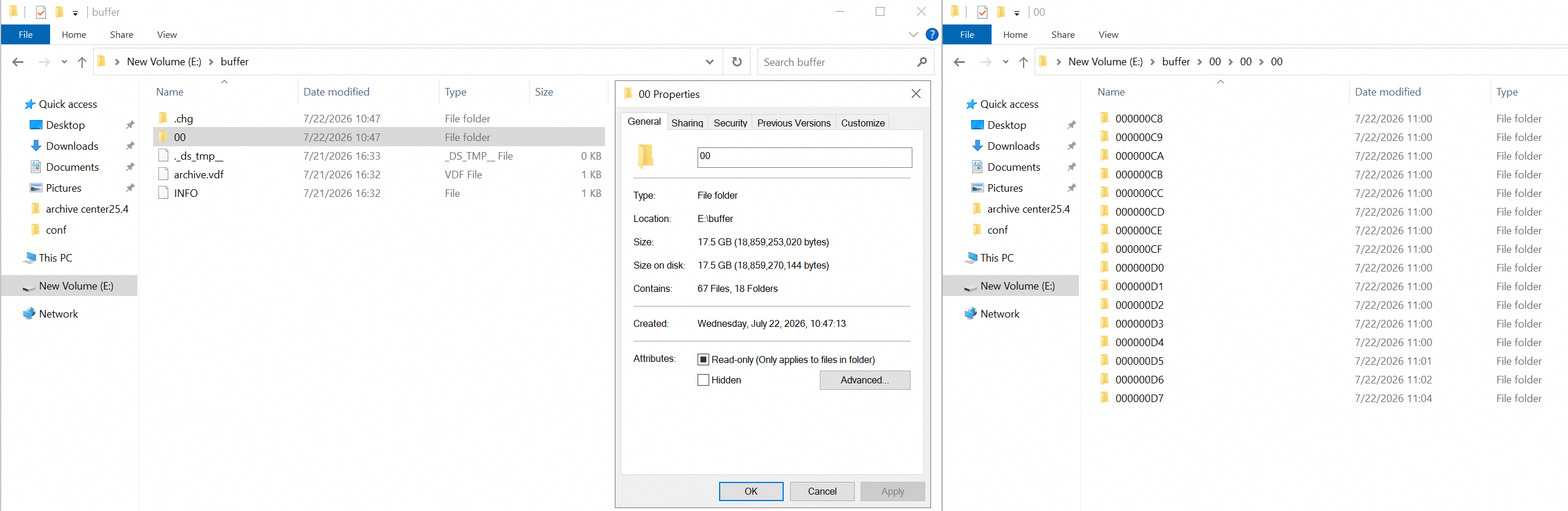Select the archive.vdf file
Viewport: 1568px width, 511px height.
pos(199,175)
